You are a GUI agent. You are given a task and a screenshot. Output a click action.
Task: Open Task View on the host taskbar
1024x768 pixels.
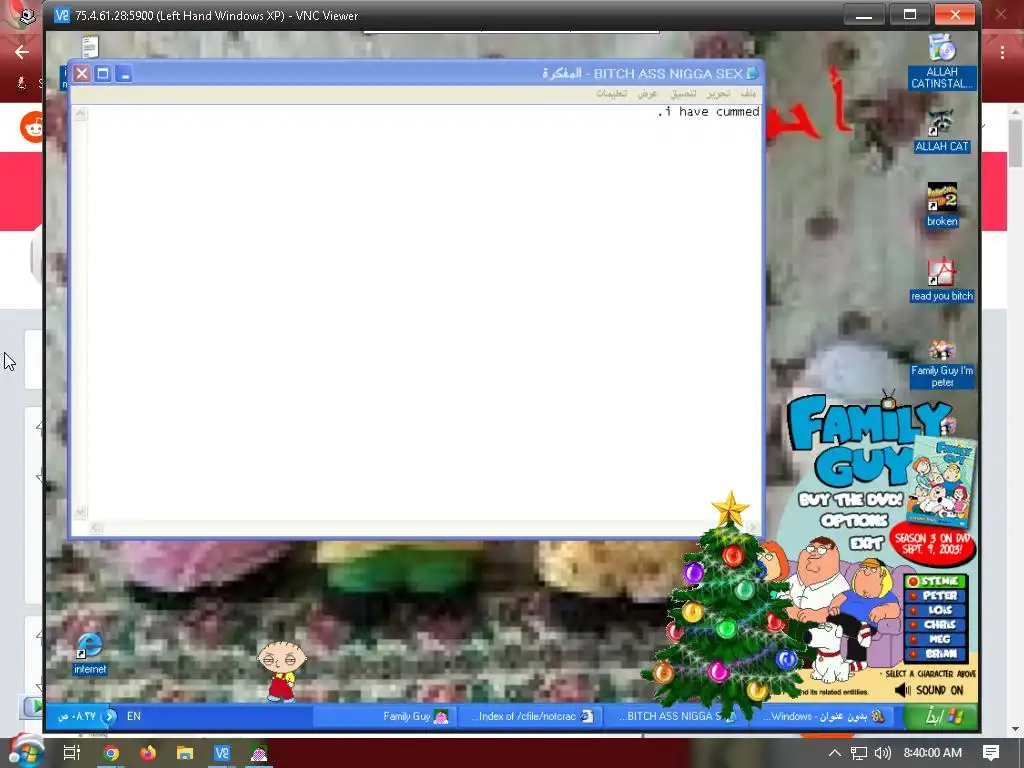(72, 753)
